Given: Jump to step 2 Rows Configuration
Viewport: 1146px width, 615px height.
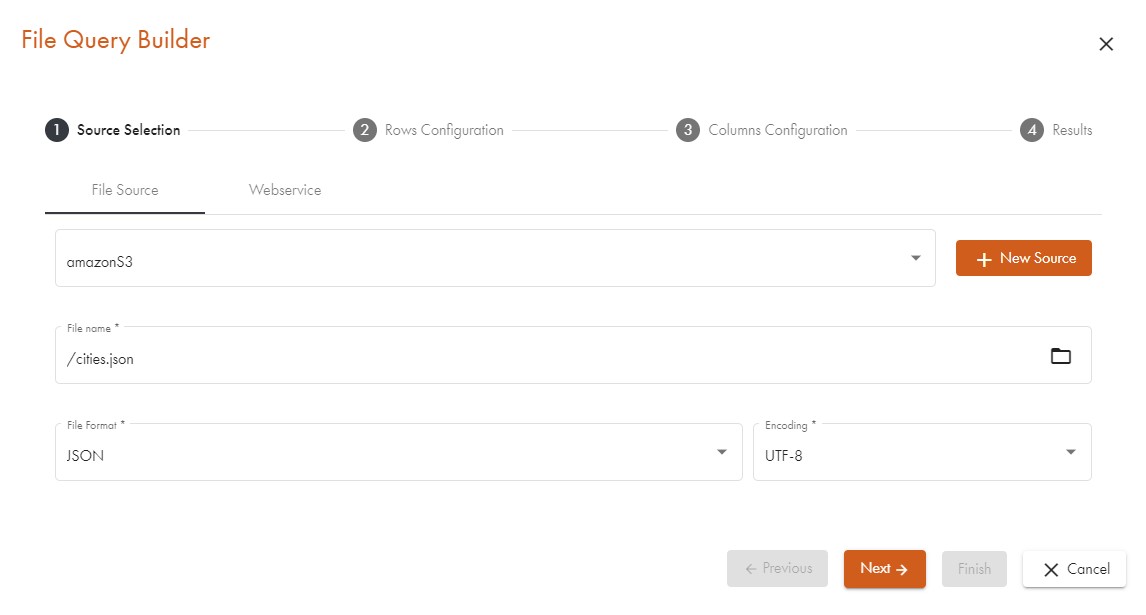Looking at the screenshot, I should 429,130.
